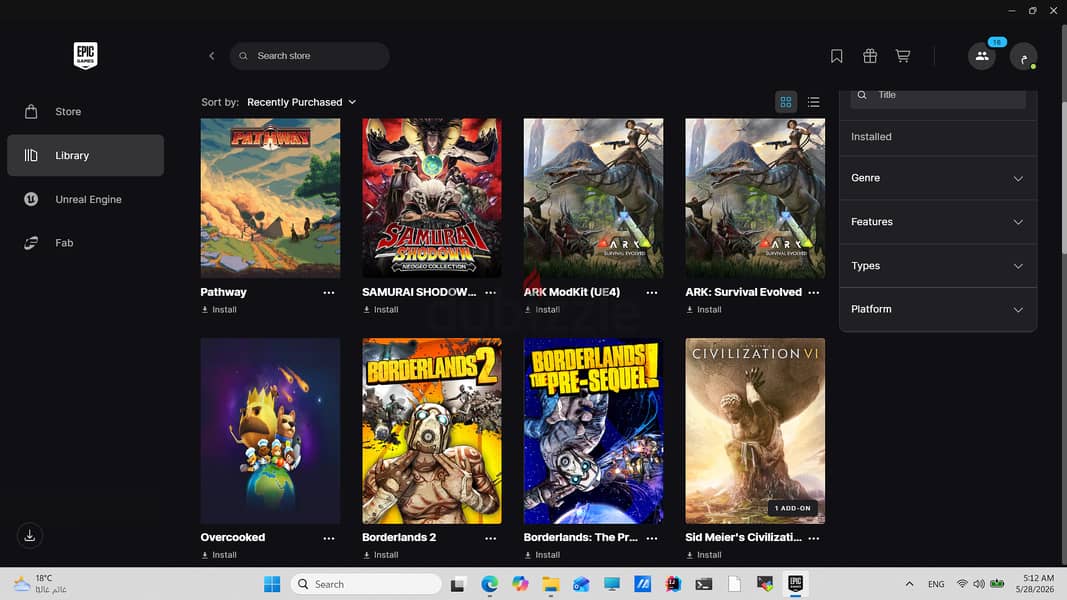Open the Fab section
Screen dimensions: 1067x600
tap(85, 243)
